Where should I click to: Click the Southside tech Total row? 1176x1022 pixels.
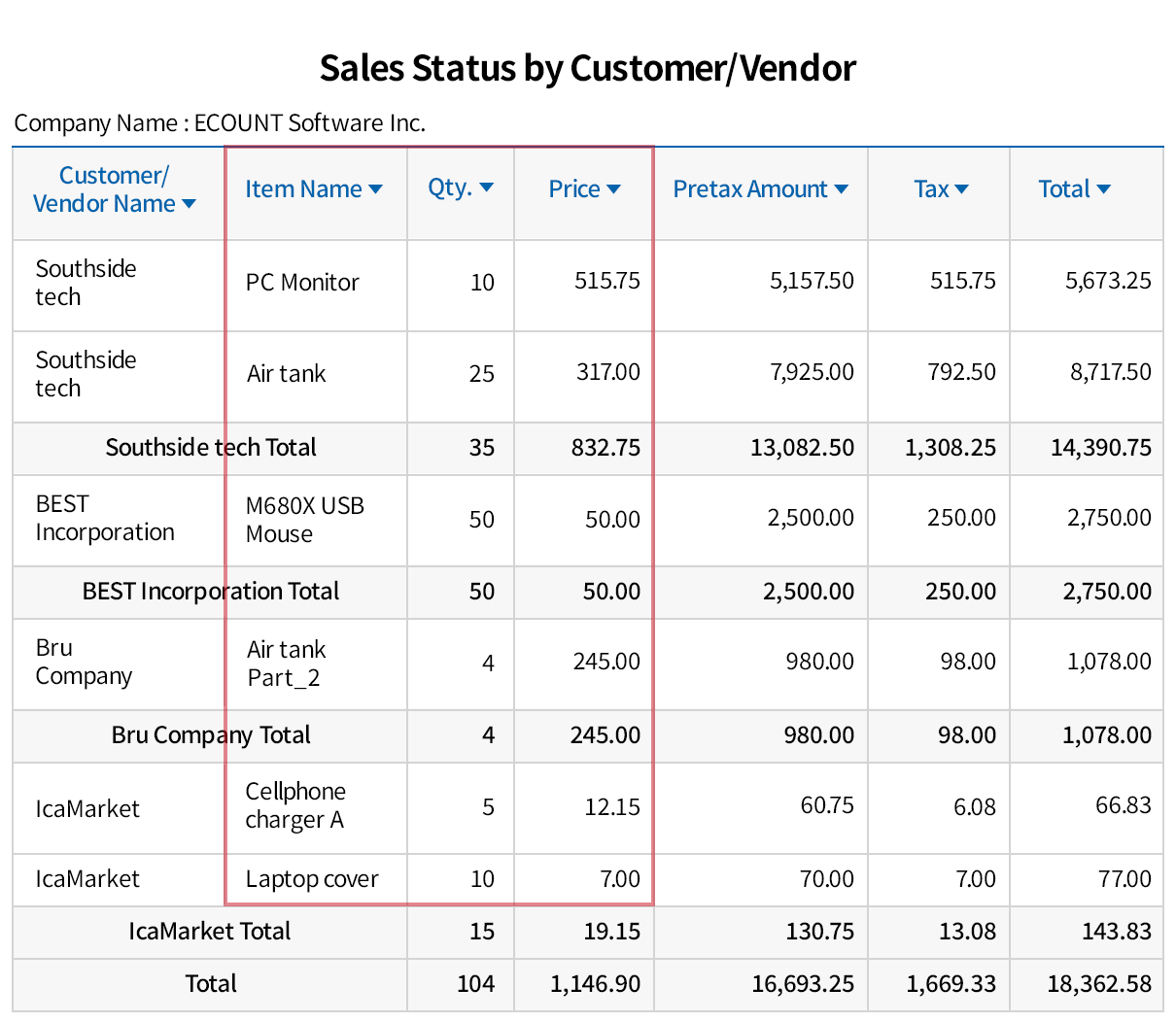click(210, 448)
